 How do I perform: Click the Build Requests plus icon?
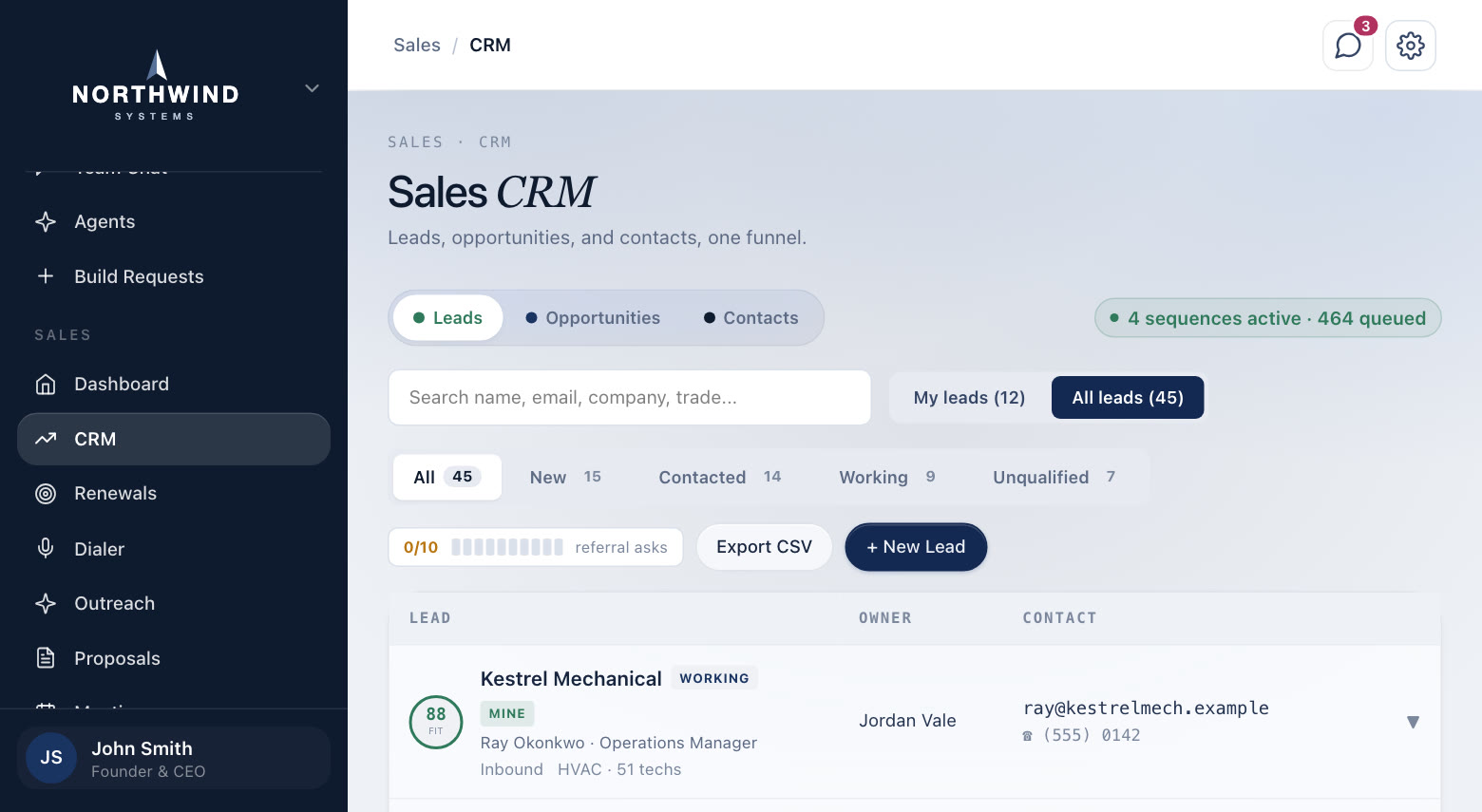(46, 276)
